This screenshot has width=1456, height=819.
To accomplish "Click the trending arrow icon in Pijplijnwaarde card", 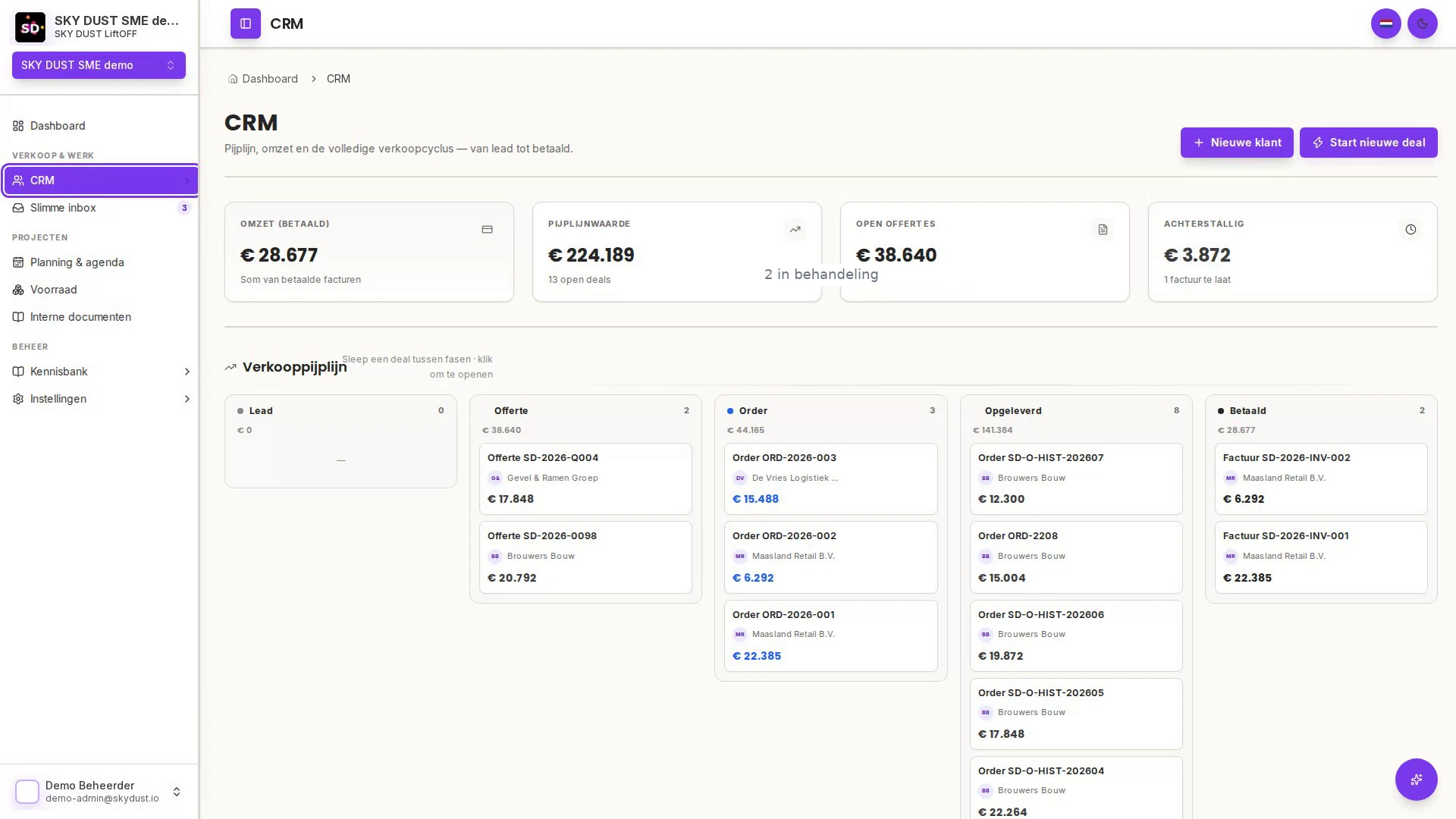I will point(795,230).
